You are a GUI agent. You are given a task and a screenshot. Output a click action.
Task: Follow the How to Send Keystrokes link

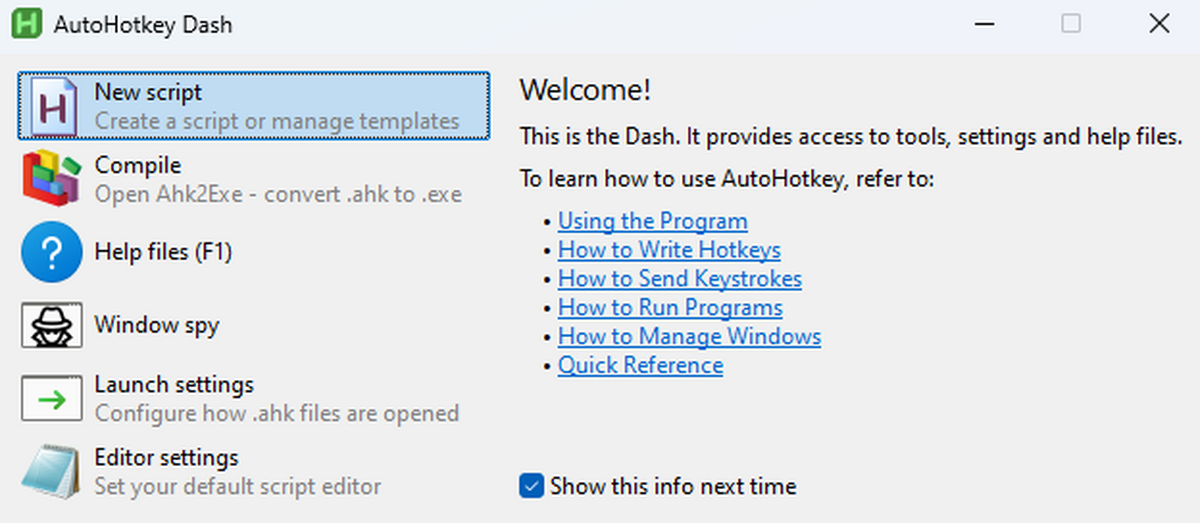click(679, 279)
